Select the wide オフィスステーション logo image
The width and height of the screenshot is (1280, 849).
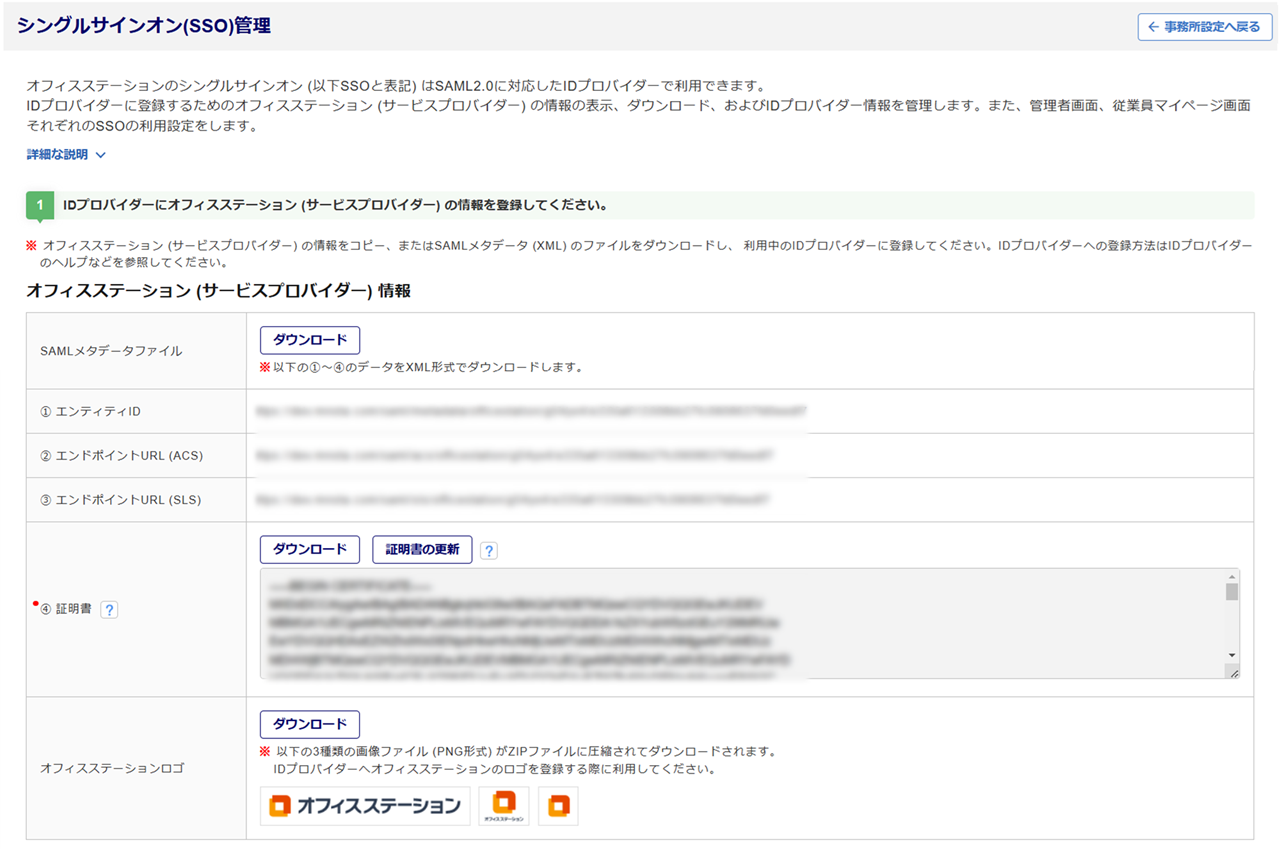(x=365, y=806)
